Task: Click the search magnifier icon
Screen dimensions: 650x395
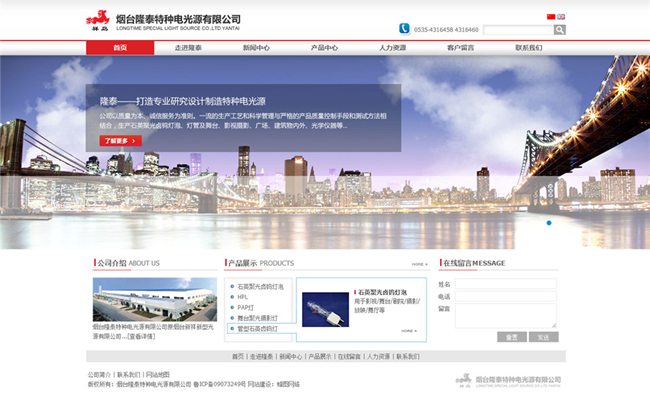Action: pyautogui.click(x=560, y=29)
